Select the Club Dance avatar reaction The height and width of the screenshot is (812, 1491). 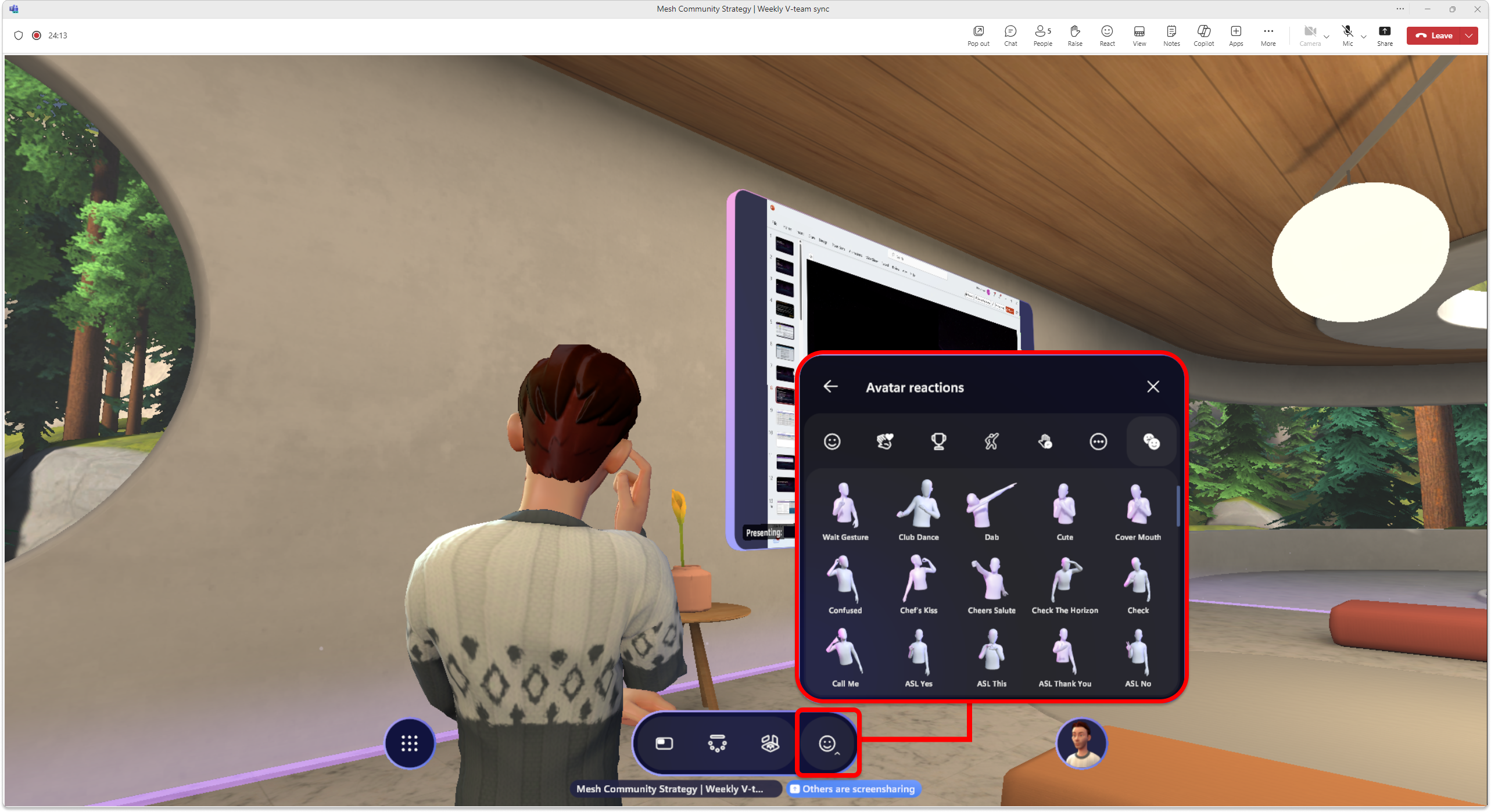point(918,506)
